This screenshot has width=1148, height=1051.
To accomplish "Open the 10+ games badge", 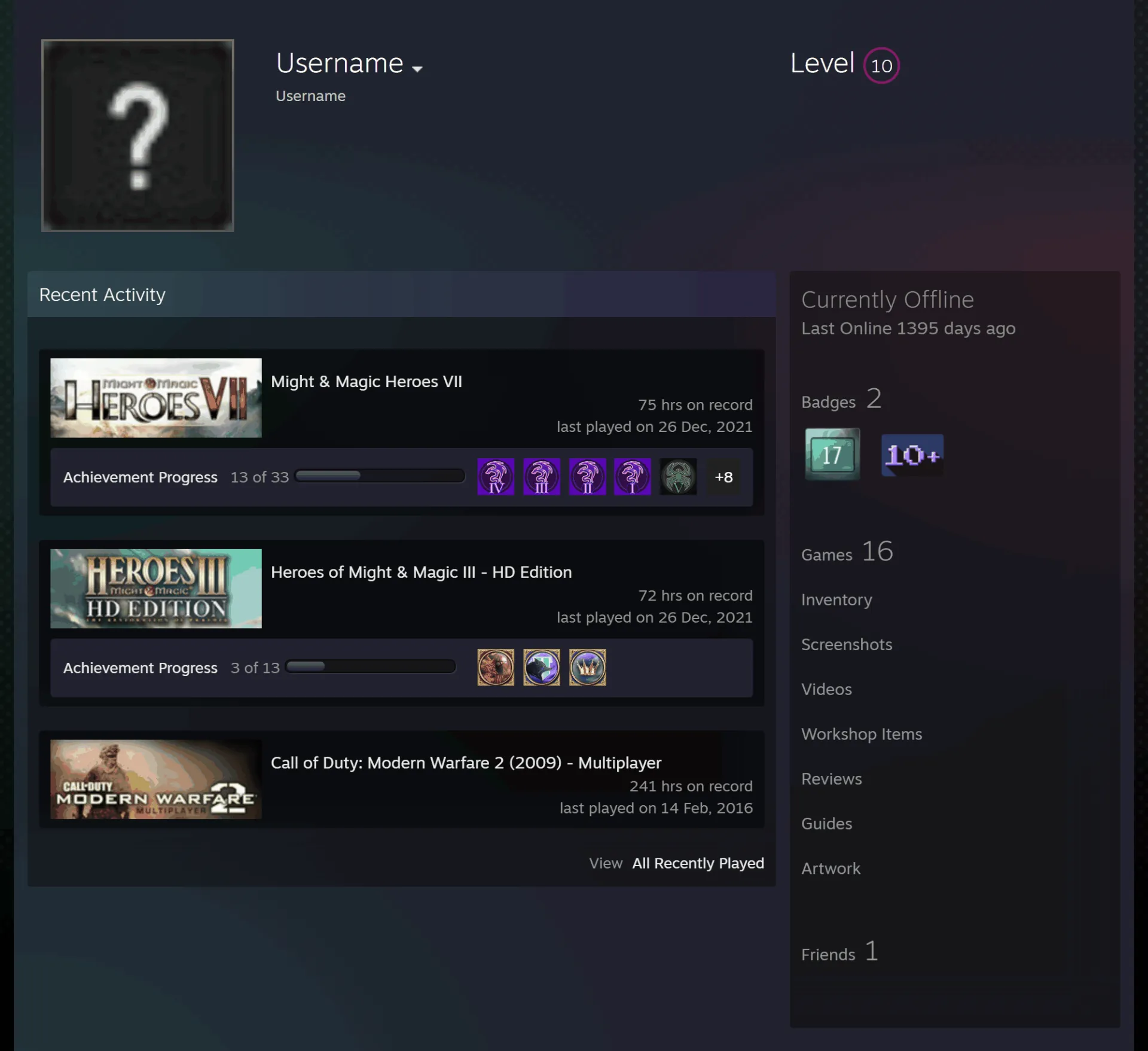I will (912, 455).
